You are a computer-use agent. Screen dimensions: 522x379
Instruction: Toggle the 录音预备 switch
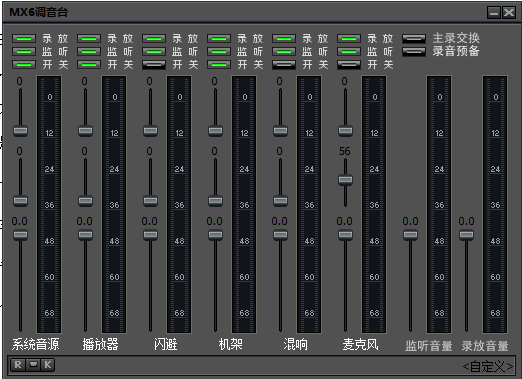[x=414, y=52]
